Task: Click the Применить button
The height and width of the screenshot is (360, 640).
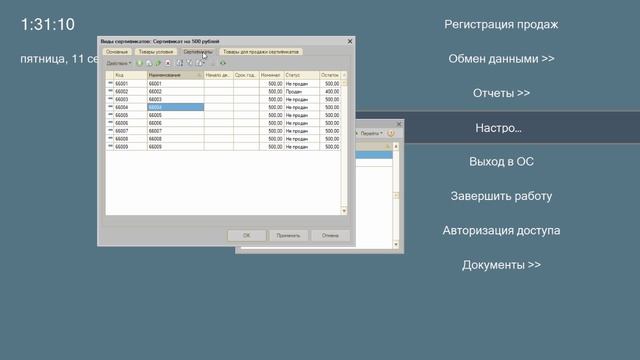Action: [288, 236]
